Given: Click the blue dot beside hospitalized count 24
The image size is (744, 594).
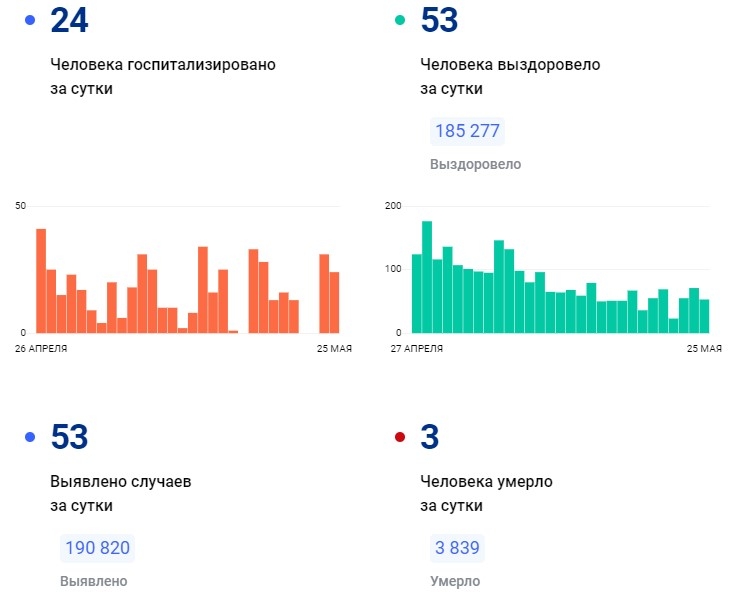Looking at the screenshot, I should (x=29, y=20).
